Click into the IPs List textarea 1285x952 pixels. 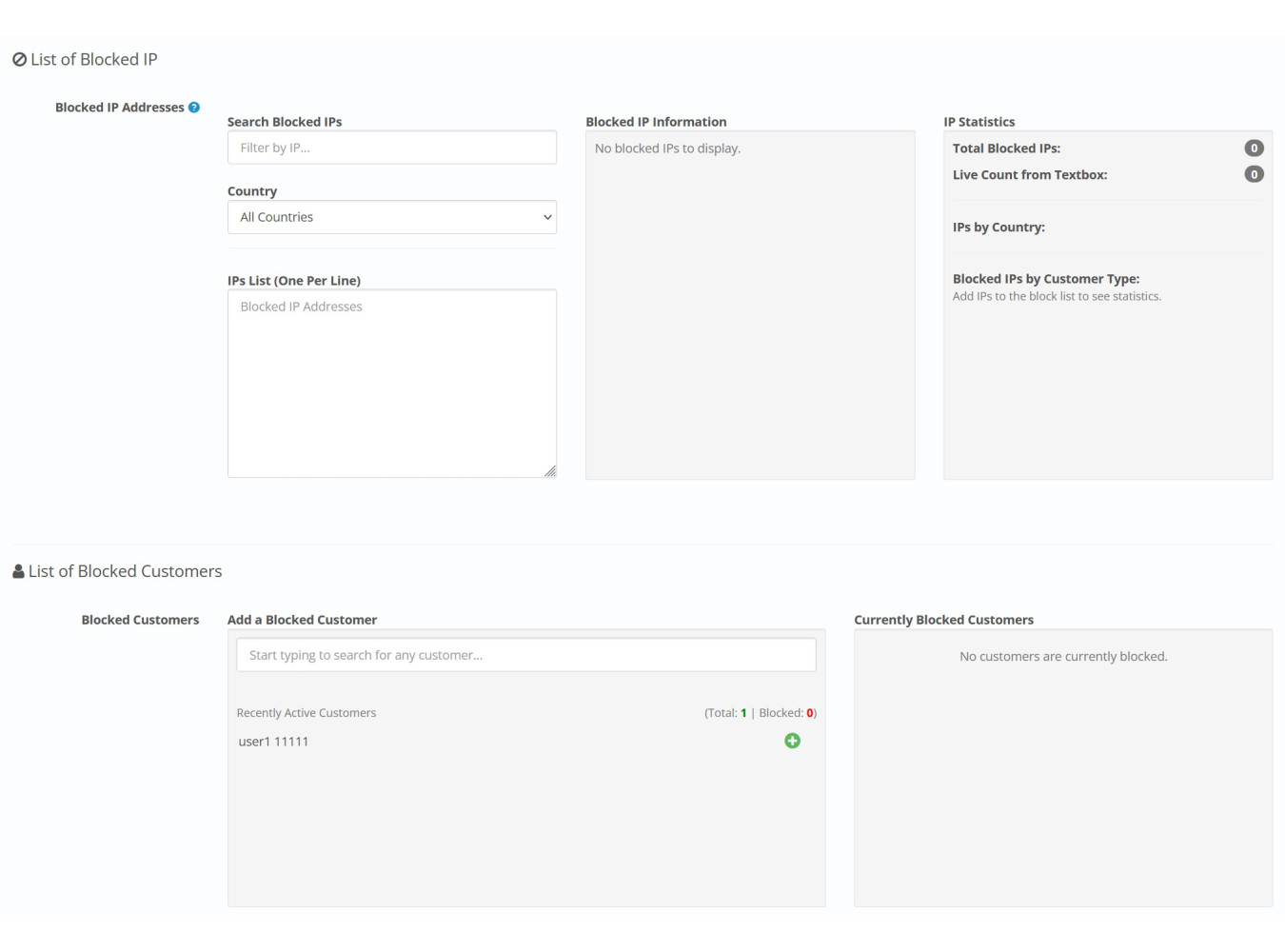[x=391, y=383]
